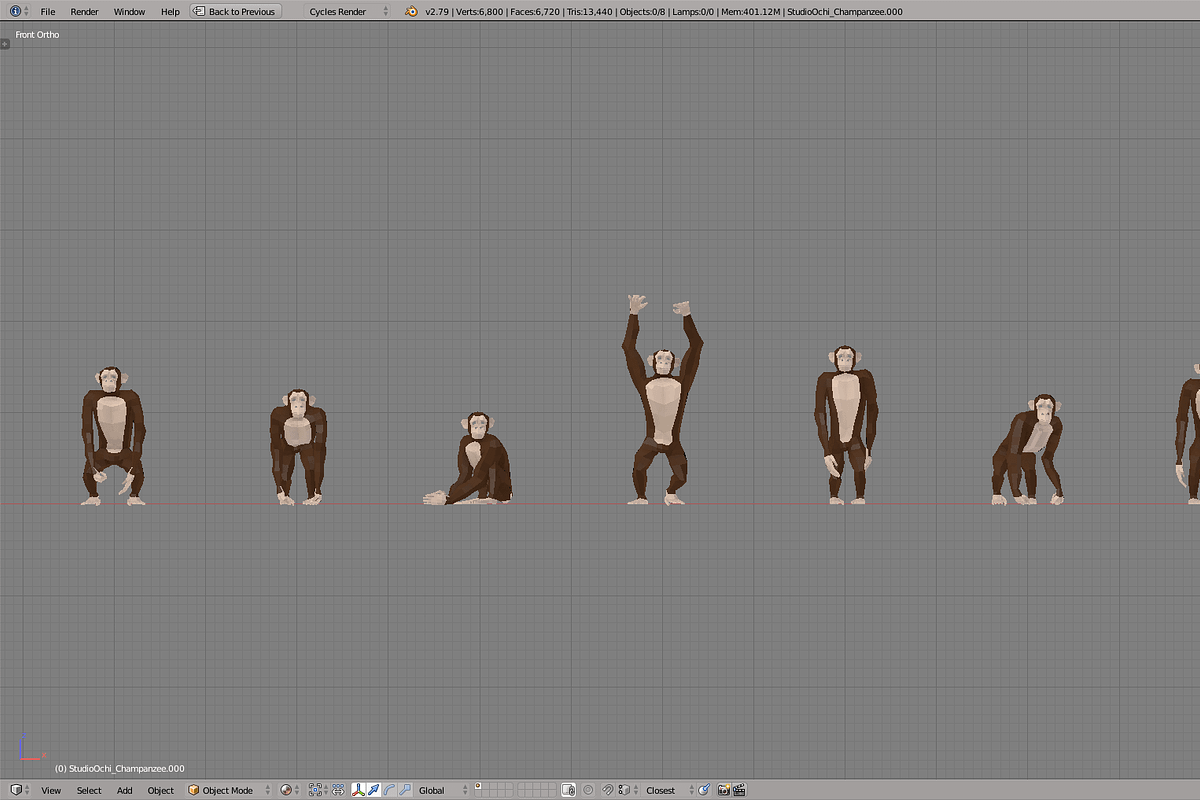Click the squatting chimpanzee on the far left
1200x800 pixels.
click(113, 436)
